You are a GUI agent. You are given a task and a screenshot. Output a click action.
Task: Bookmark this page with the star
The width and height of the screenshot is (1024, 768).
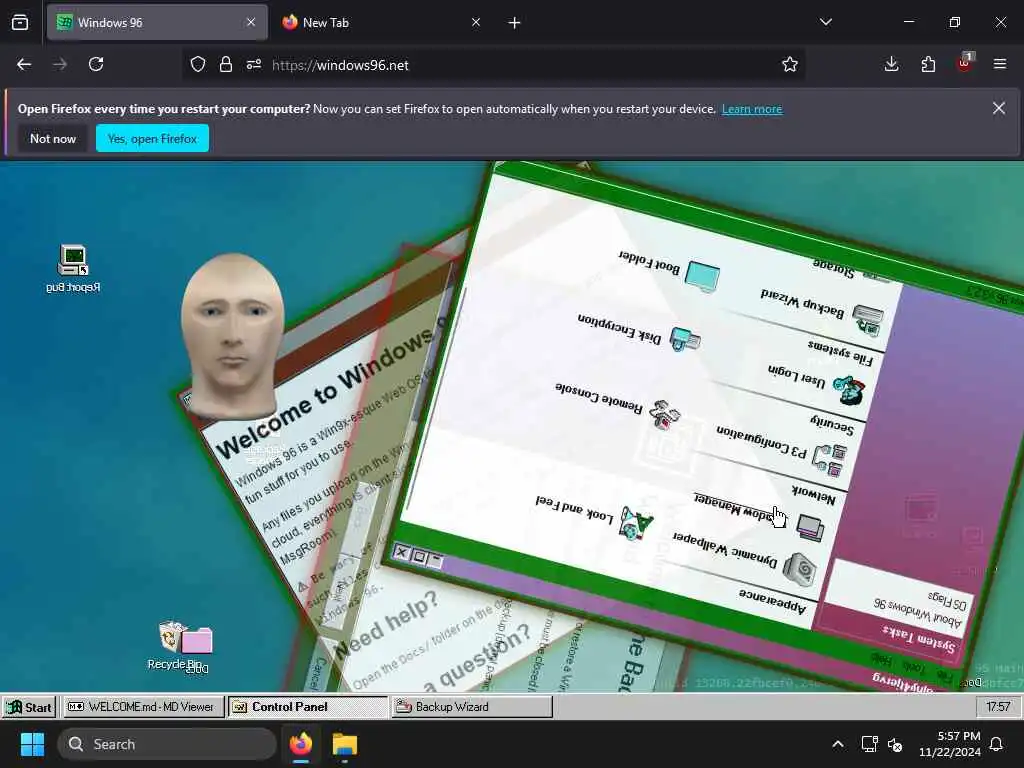790,65
